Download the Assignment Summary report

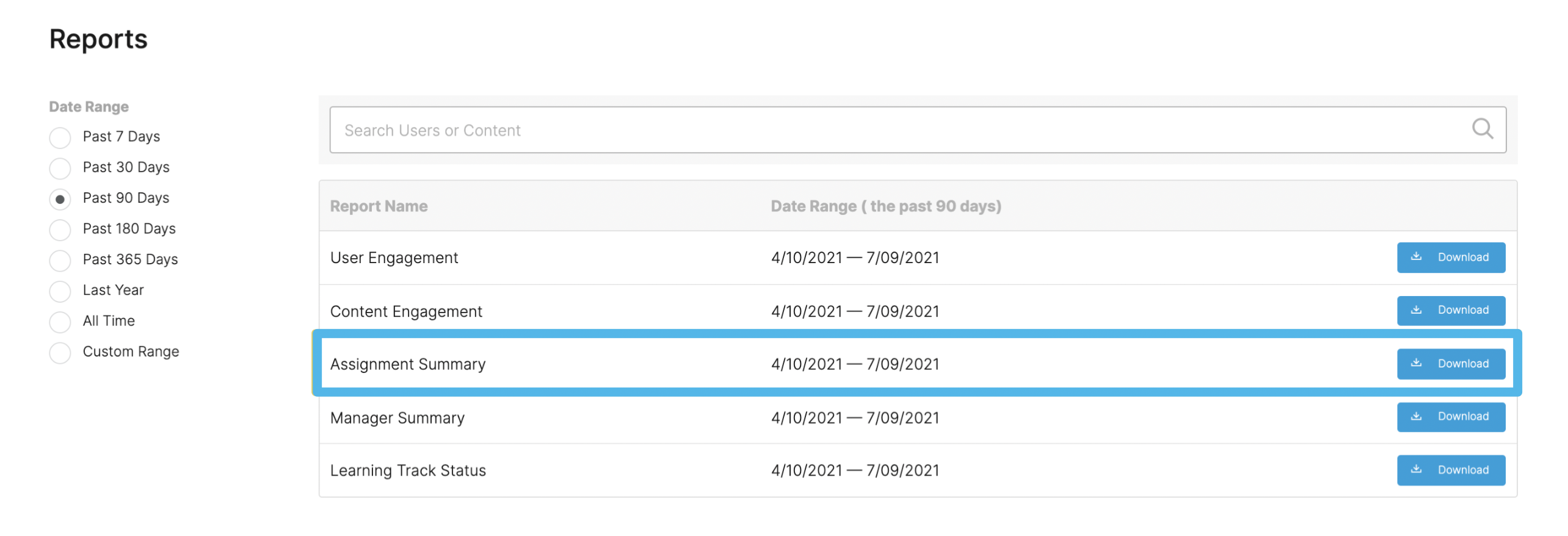[x=1450, y=363]
